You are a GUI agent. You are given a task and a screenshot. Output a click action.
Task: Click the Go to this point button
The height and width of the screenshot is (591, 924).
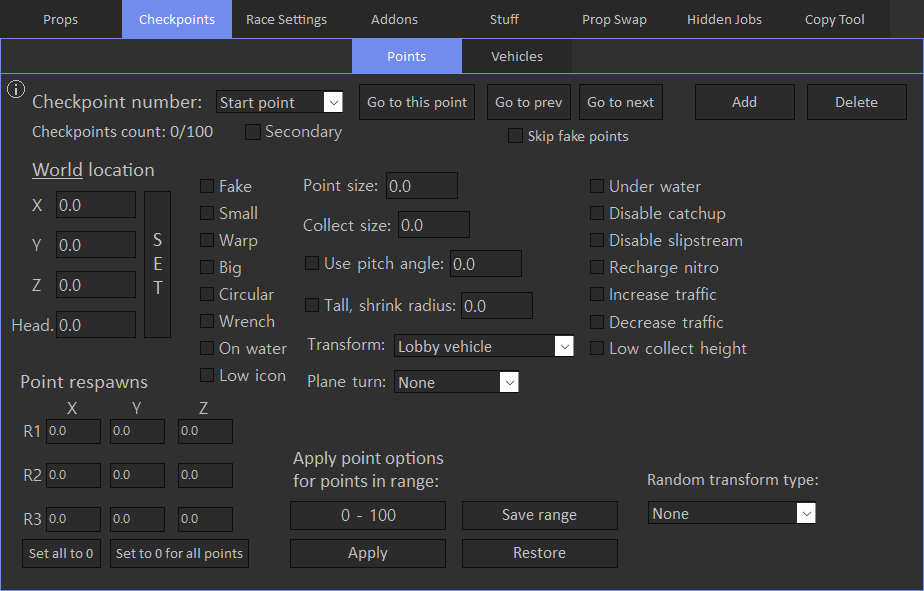click(x=417, y=102)
